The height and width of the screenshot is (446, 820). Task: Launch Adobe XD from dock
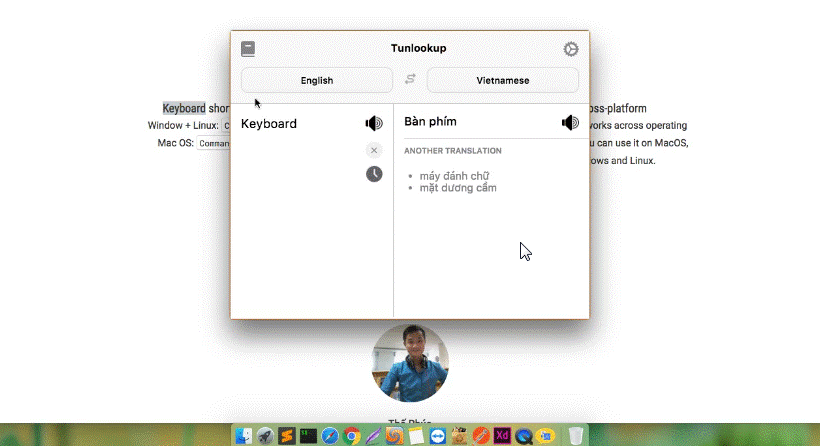coord(503,436)
